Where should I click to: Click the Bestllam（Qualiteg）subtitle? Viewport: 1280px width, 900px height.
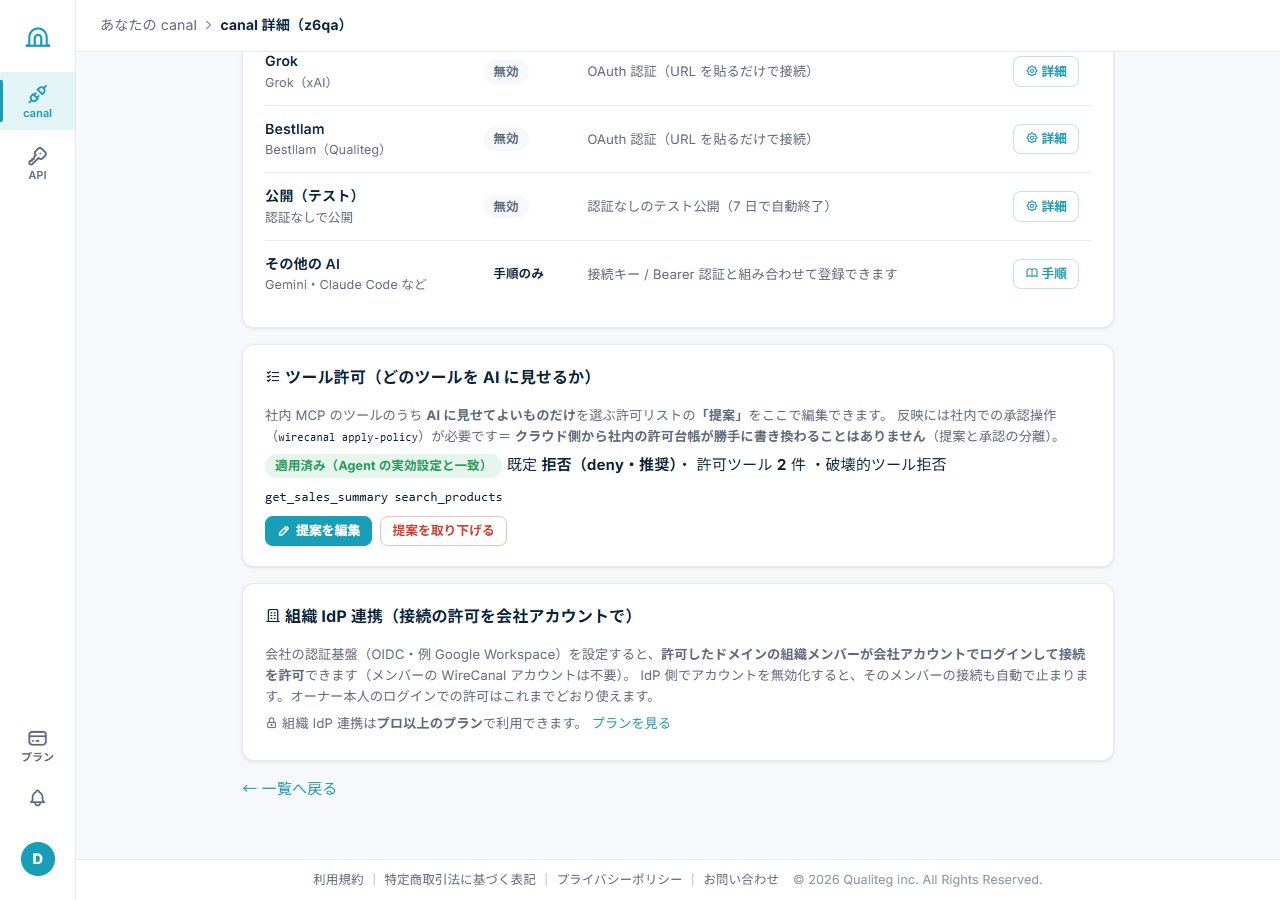324,150
